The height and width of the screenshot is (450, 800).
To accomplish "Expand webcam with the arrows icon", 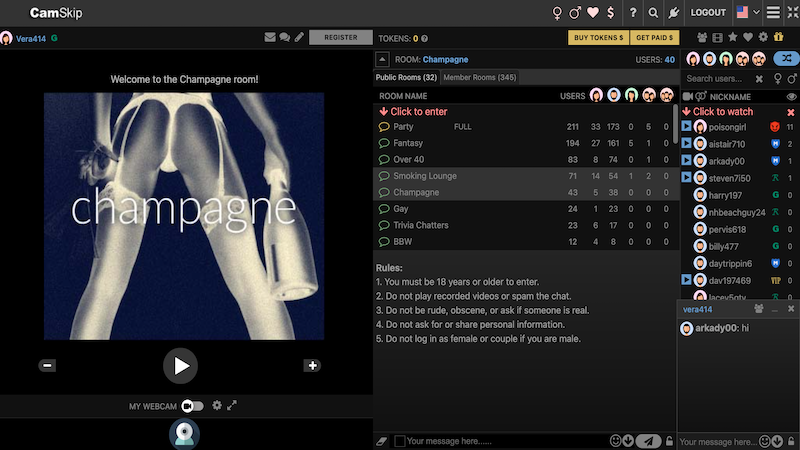I will click(232, 405).
